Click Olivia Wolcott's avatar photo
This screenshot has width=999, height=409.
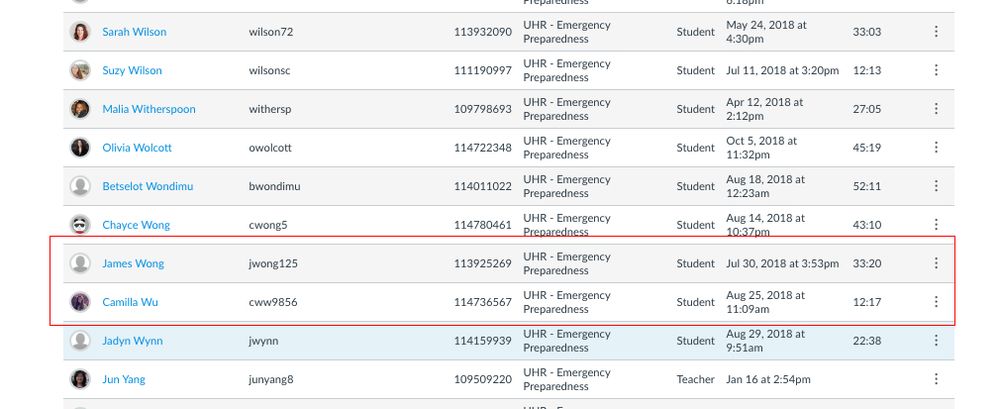(80, 147)
